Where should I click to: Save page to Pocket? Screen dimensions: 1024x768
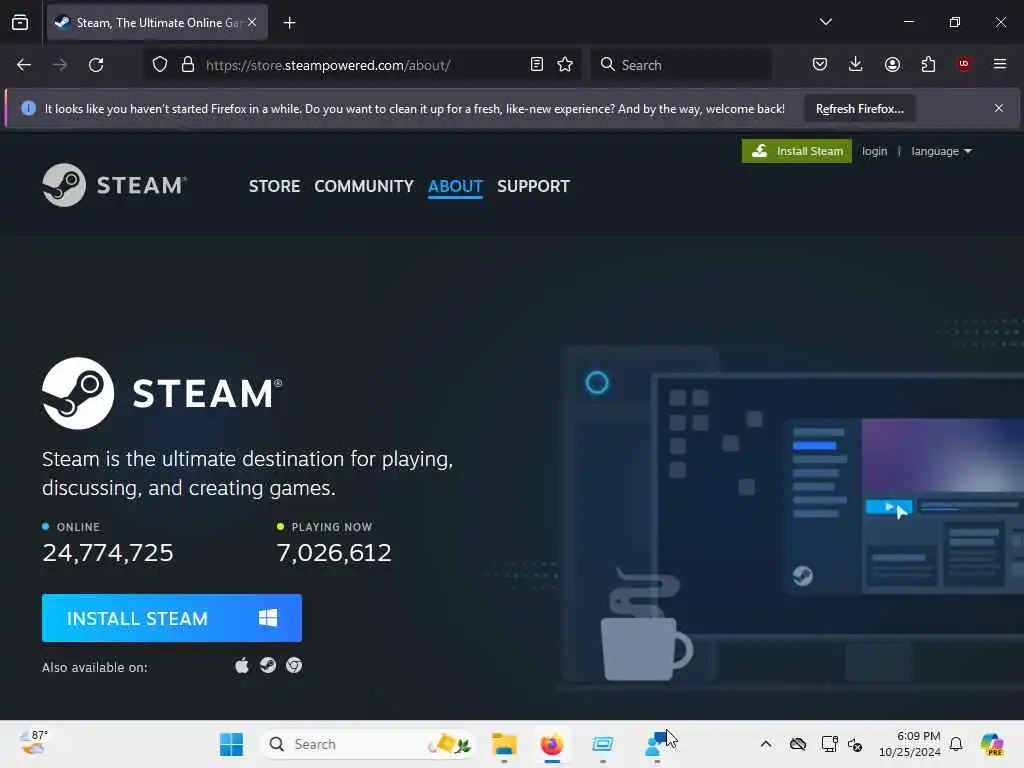tap(820, 64)
